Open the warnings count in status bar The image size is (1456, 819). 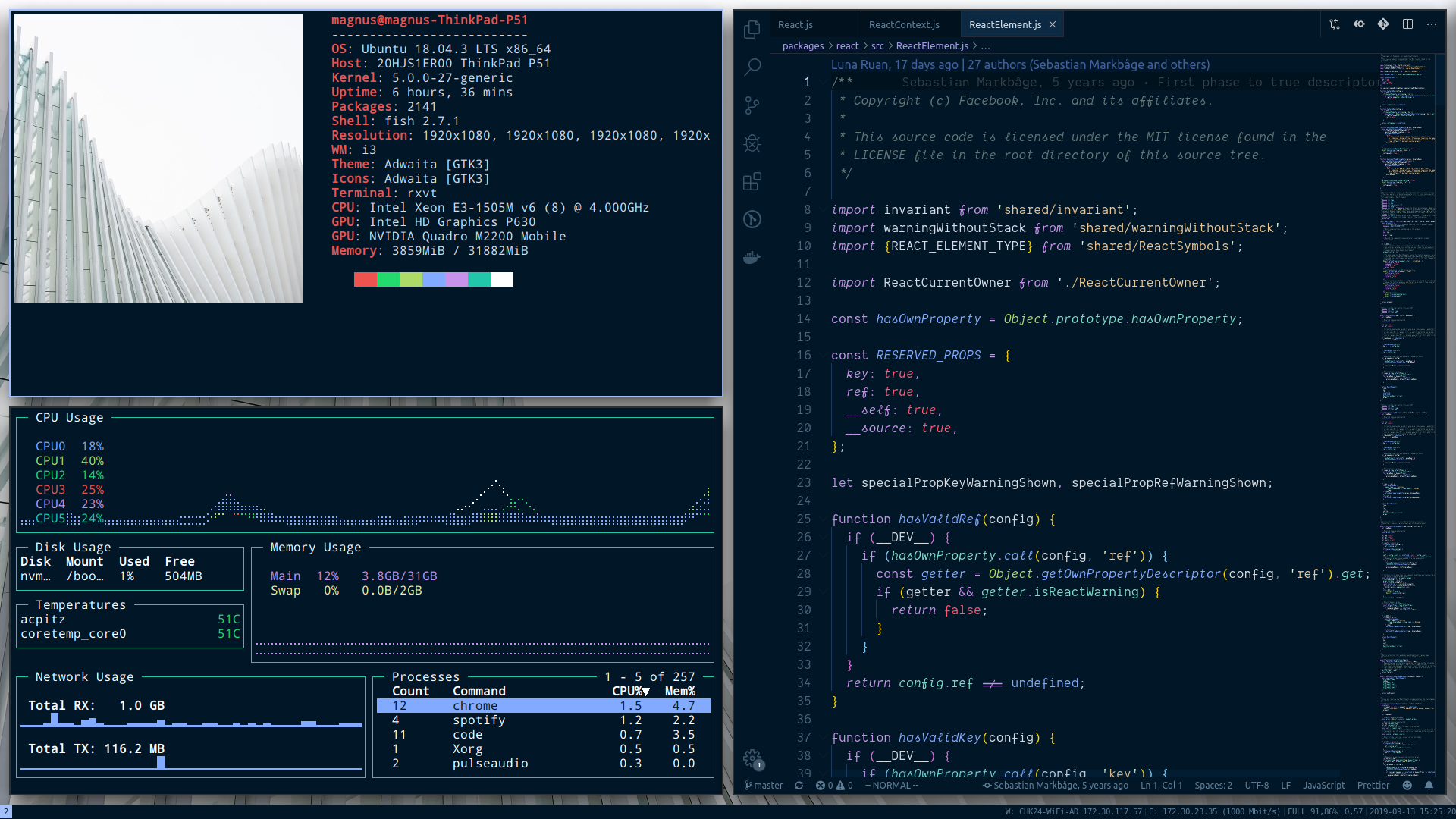845,786
